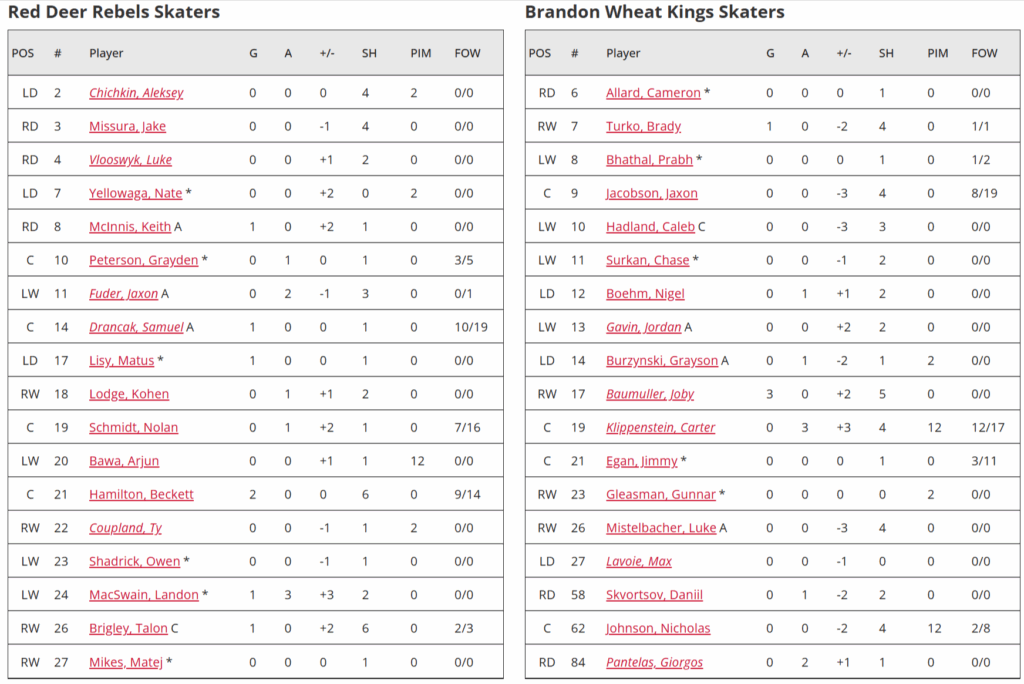
Task: Open Chichkin, Aleksey player link
Action: point(136,93)
